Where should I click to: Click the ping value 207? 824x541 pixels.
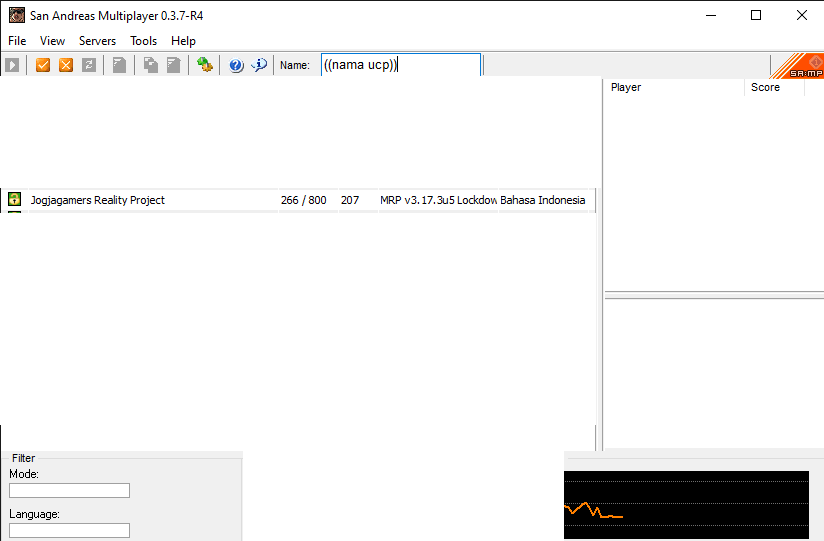[x=349, y=200]
